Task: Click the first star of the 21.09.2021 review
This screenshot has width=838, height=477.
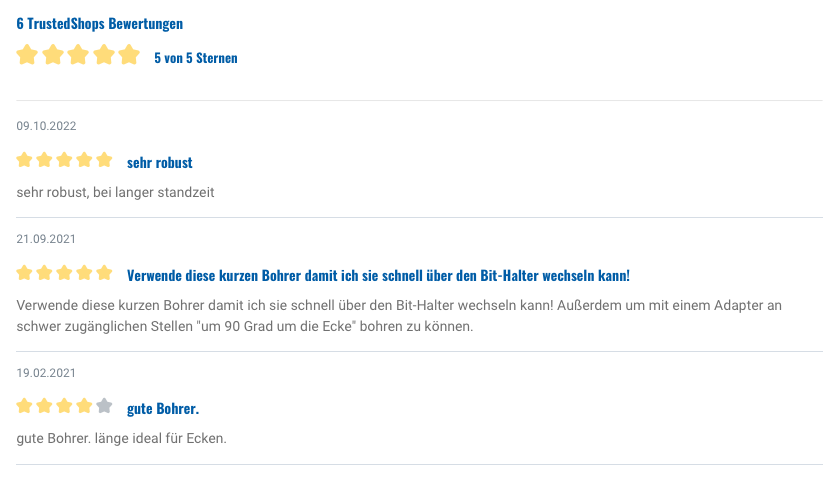Action: 25,273
